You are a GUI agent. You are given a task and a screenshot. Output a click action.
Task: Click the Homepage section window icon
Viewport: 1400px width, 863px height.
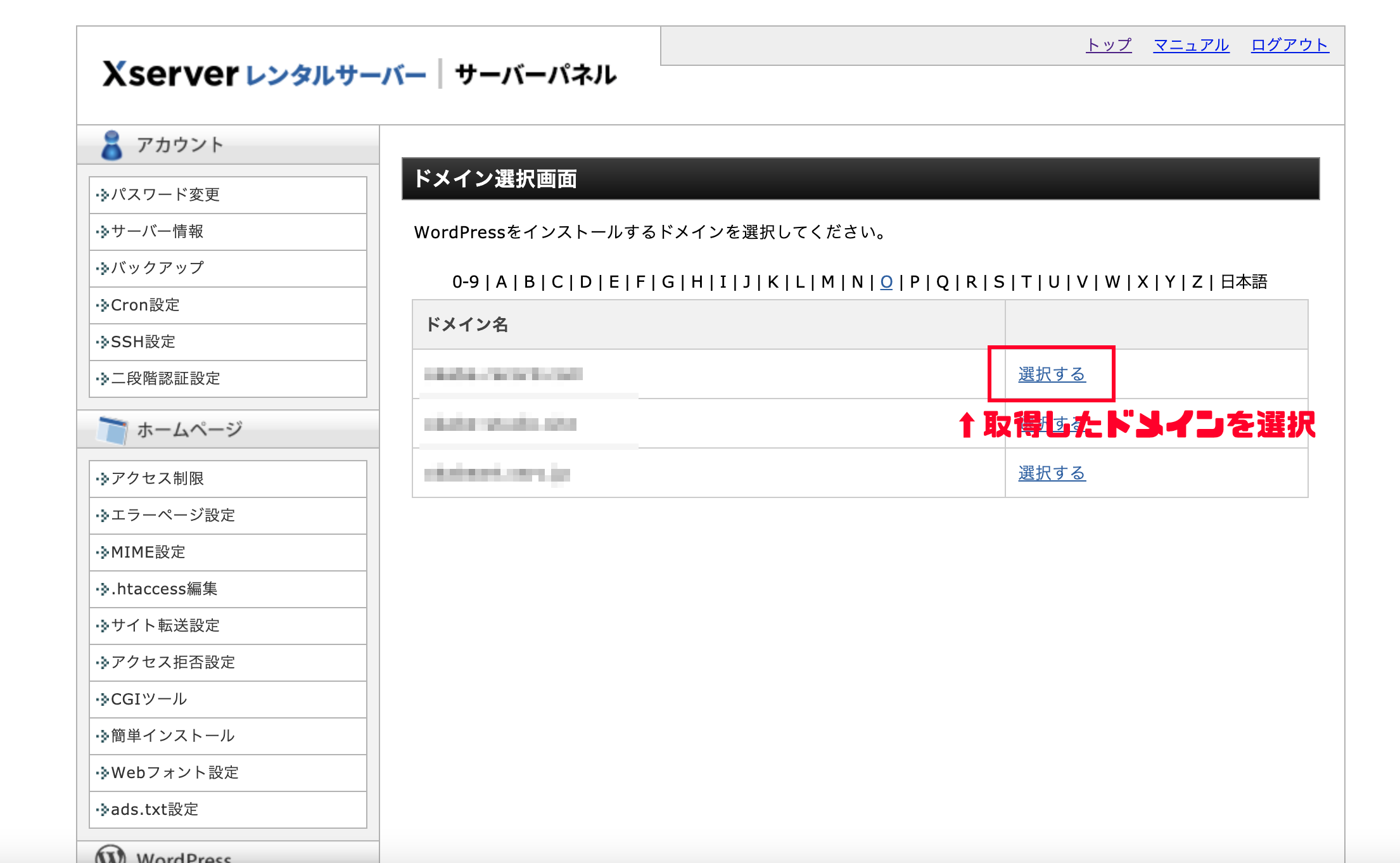click(x=113, y=430)
